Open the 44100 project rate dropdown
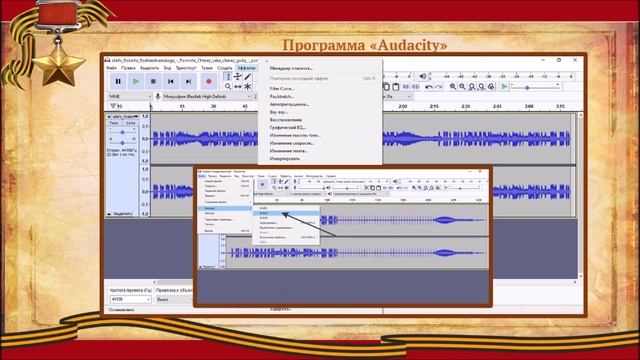The height and width of the screenshot is (360, 640). [x=130, y=299]
